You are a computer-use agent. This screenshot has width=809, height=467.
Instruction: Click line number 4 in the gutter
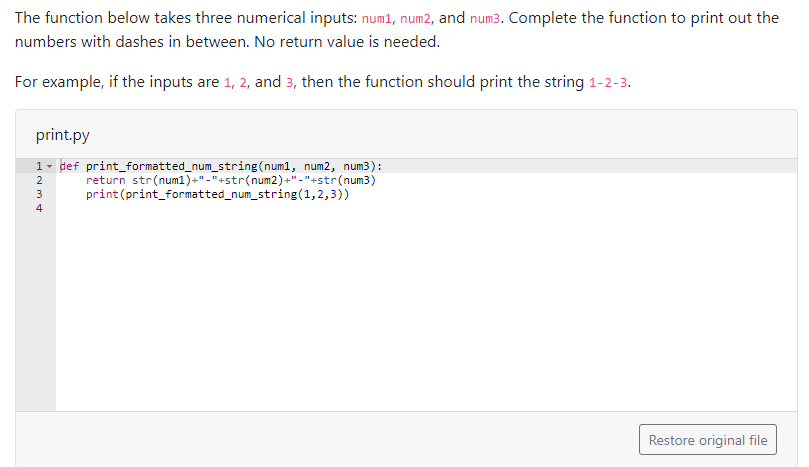click(x=39, y=208)
